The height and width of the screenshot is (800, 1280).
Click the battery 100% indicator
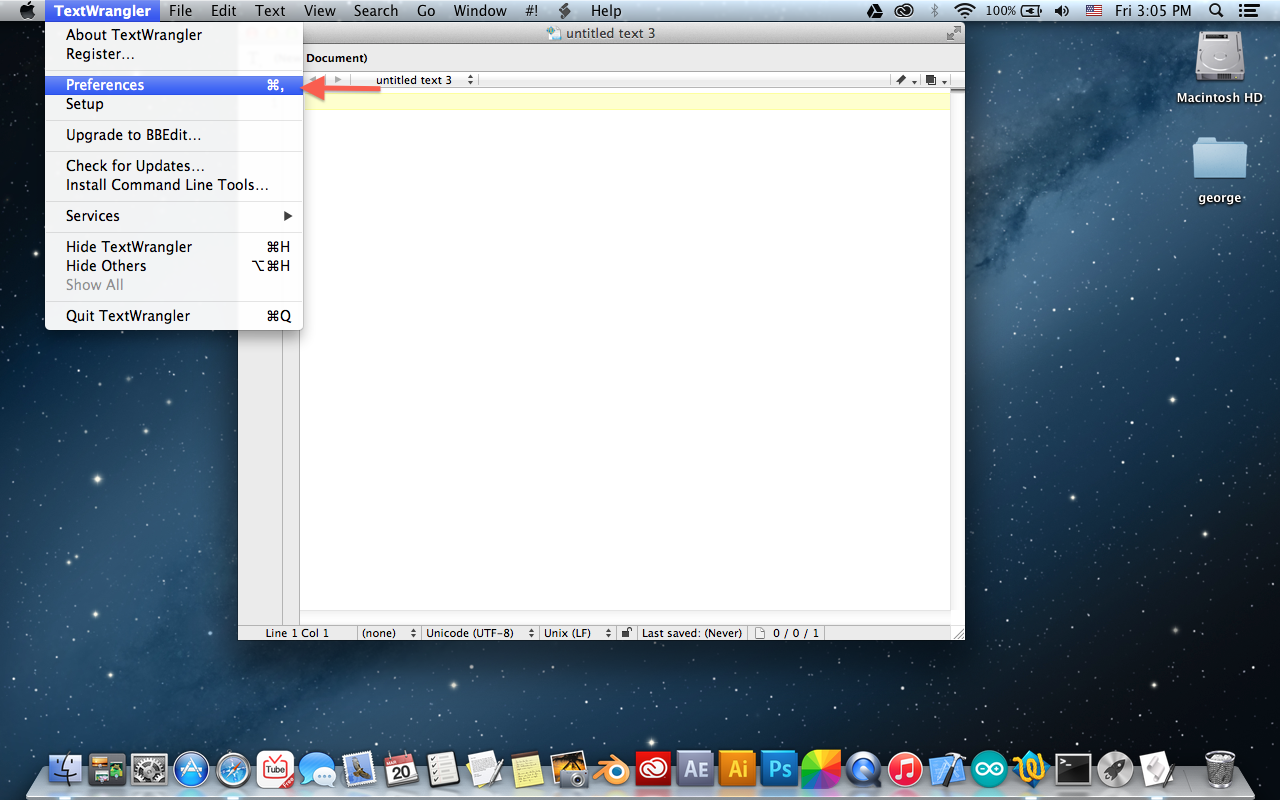point(1014,11)
